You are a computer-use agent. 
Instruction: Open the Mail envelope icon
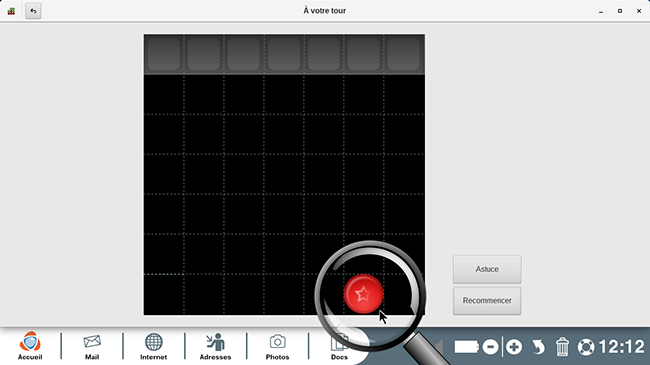tap(92, 346)
